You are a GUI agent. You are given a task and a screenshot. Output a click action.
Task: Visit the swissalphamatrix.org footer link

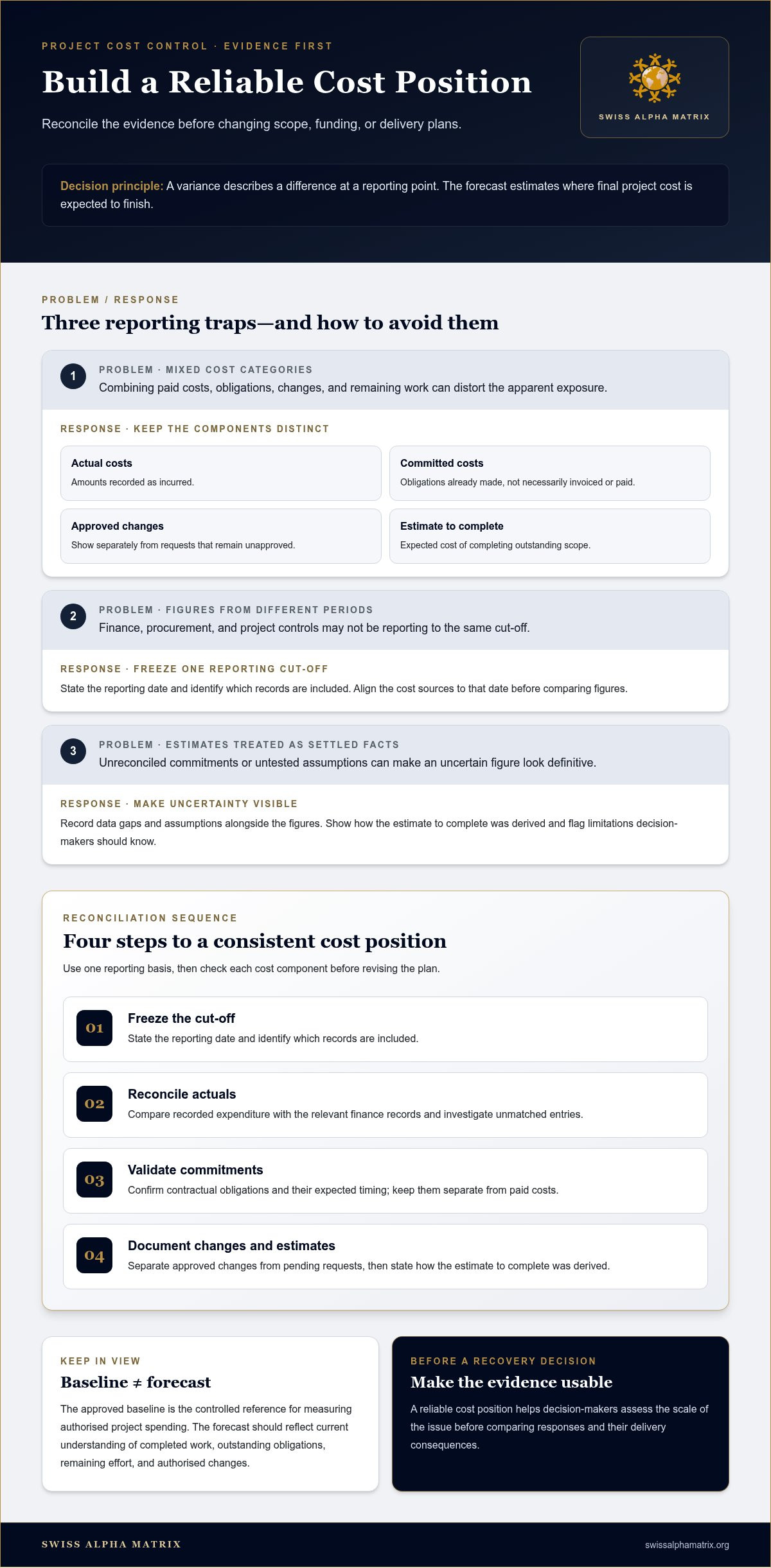point(687,1545)
